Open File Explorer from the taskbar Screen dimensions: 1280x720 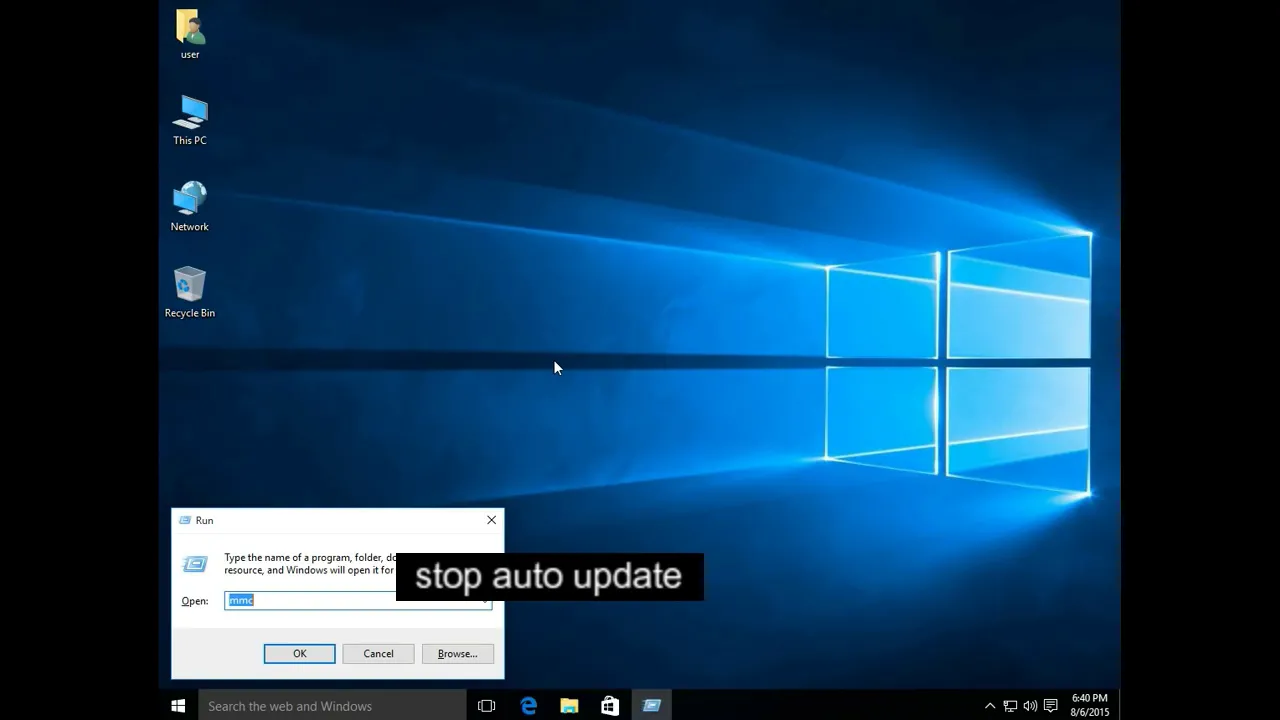(x=569, y=706)
